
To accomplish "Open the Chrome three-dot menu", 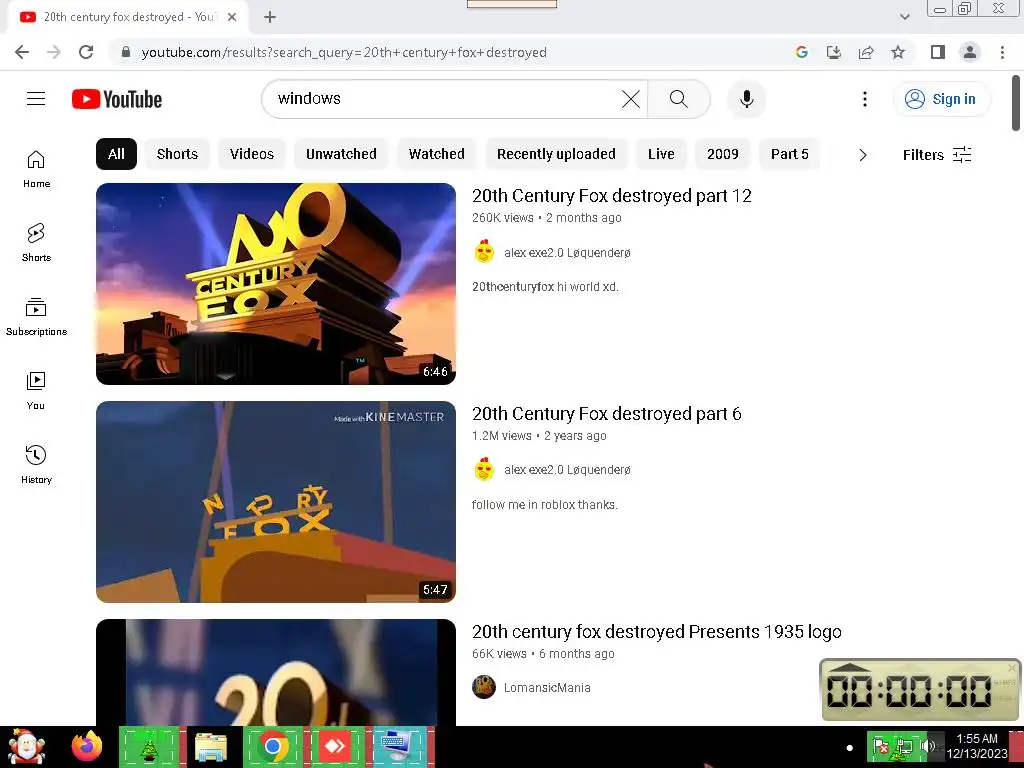I will pos(1002,52).
